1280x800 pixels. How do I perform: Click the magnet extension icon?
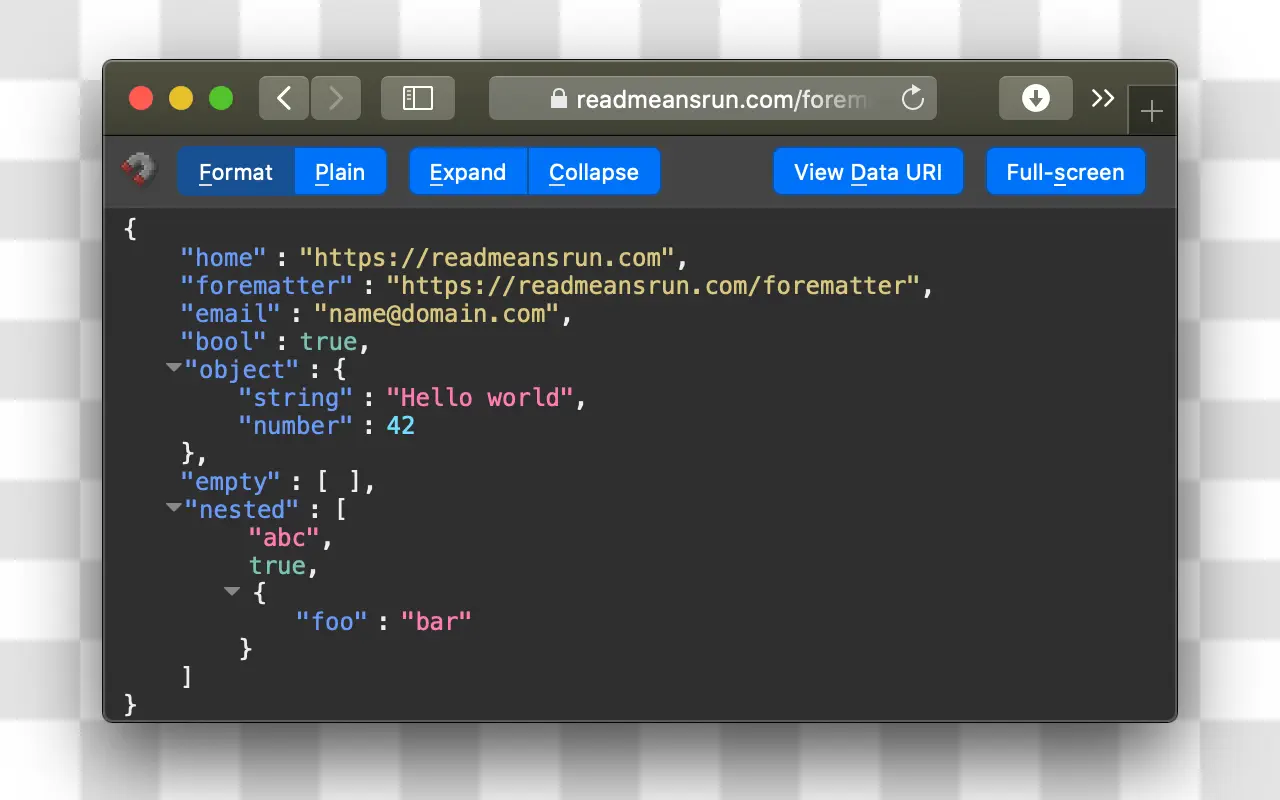139,171
